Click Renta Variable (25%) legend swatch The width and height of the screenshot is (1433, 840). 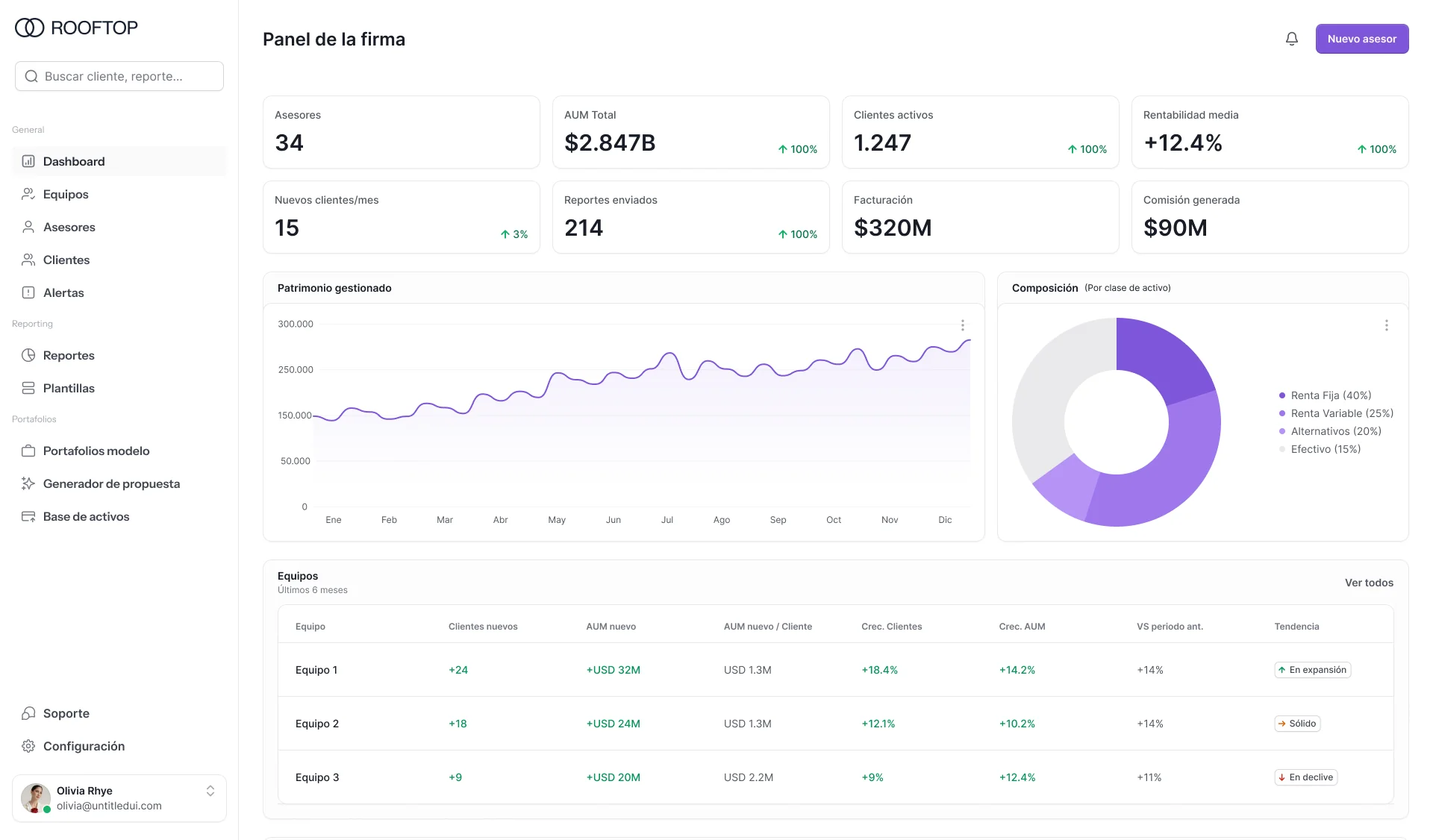coord(1282,413)
